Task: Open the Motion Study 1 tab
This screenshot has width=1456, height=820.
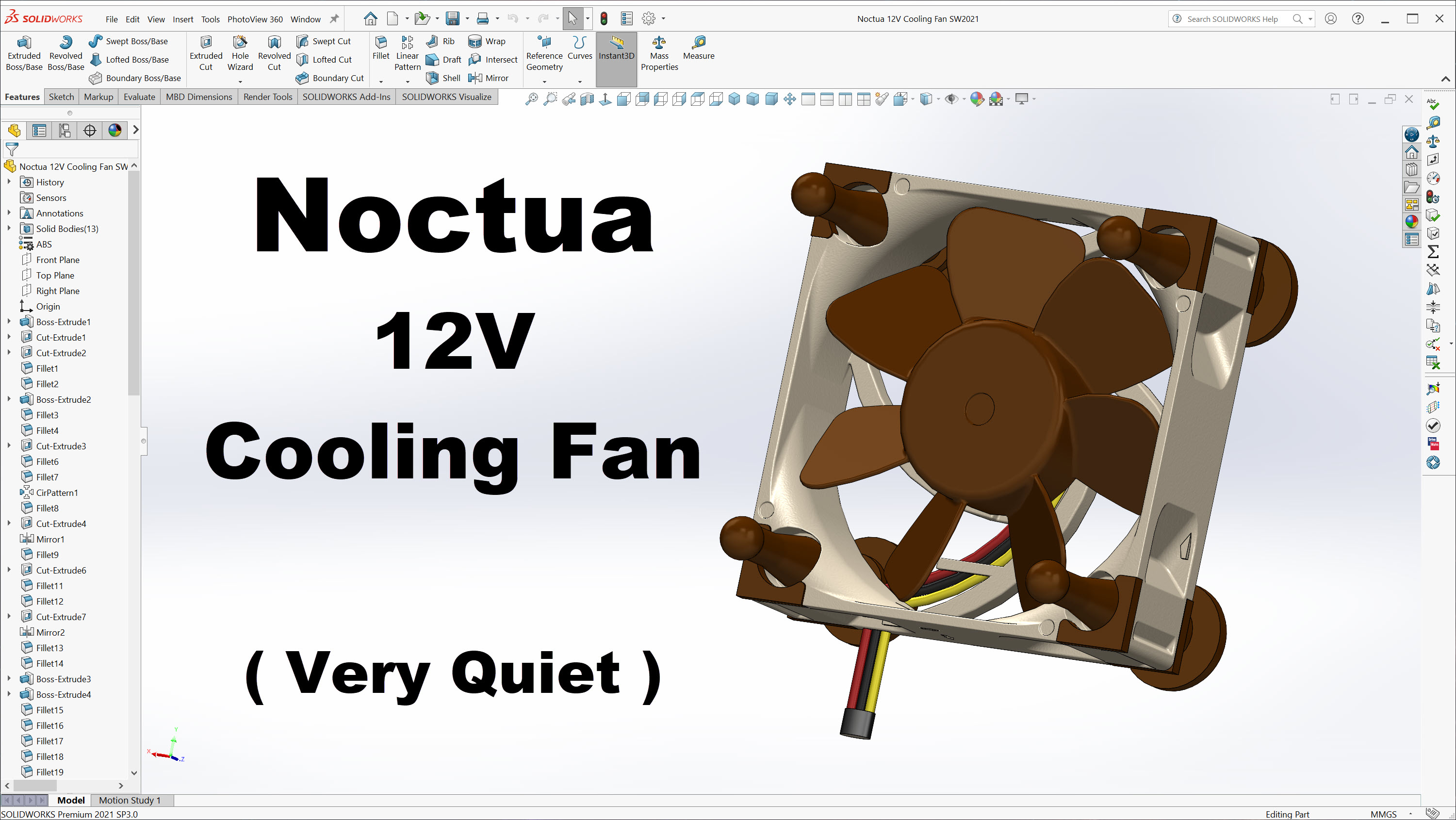Action: point(130,800)
